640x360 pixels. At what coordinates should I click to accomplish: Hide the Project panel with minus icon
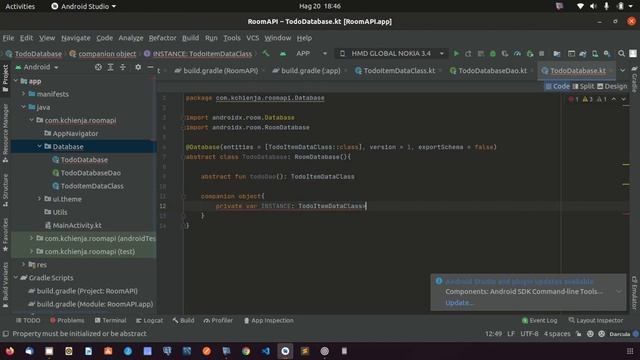150,67
